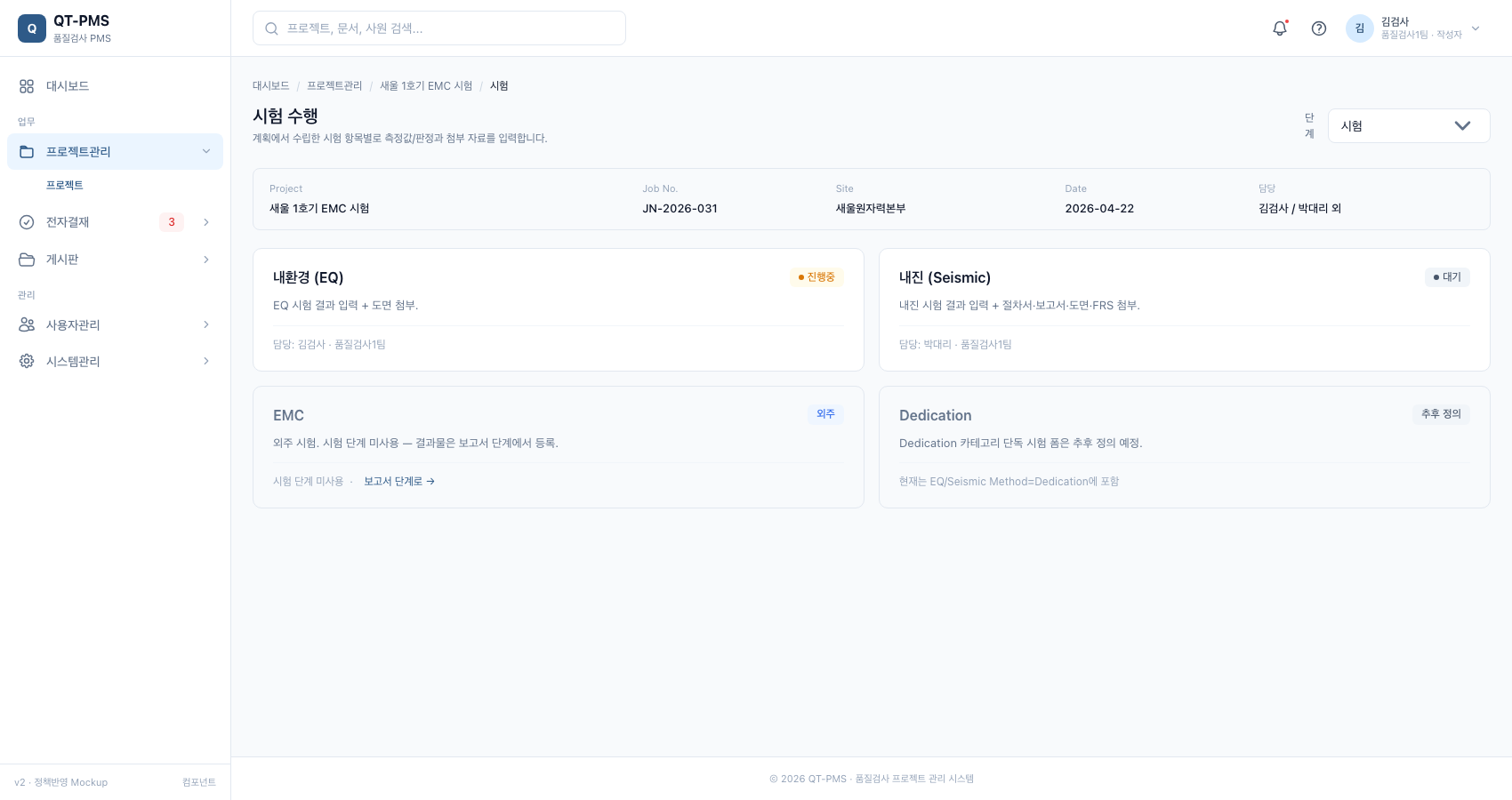Click 담당: 김검사 · 품질검사1팀 text
The width and height of the screenshot is (1512, 800).
[x=329, y=344]
